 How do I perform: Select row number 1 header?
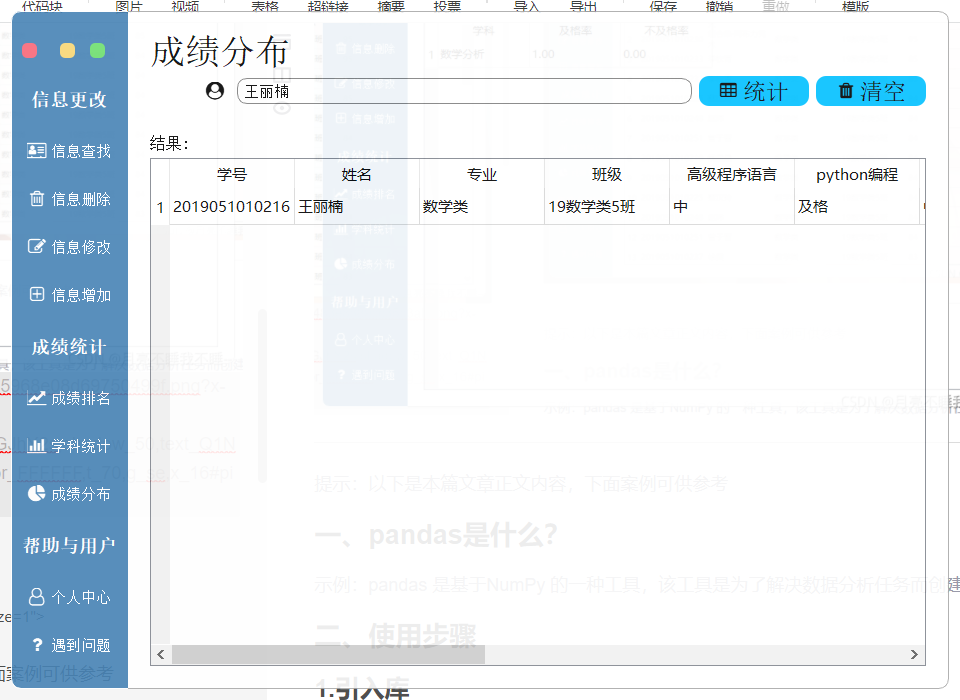pos(160,208)
